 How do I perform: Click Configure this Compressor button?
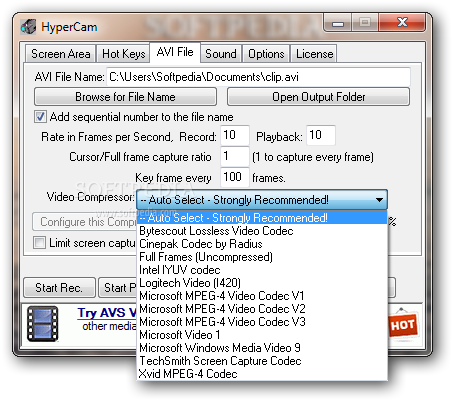(x=85, y=221)
